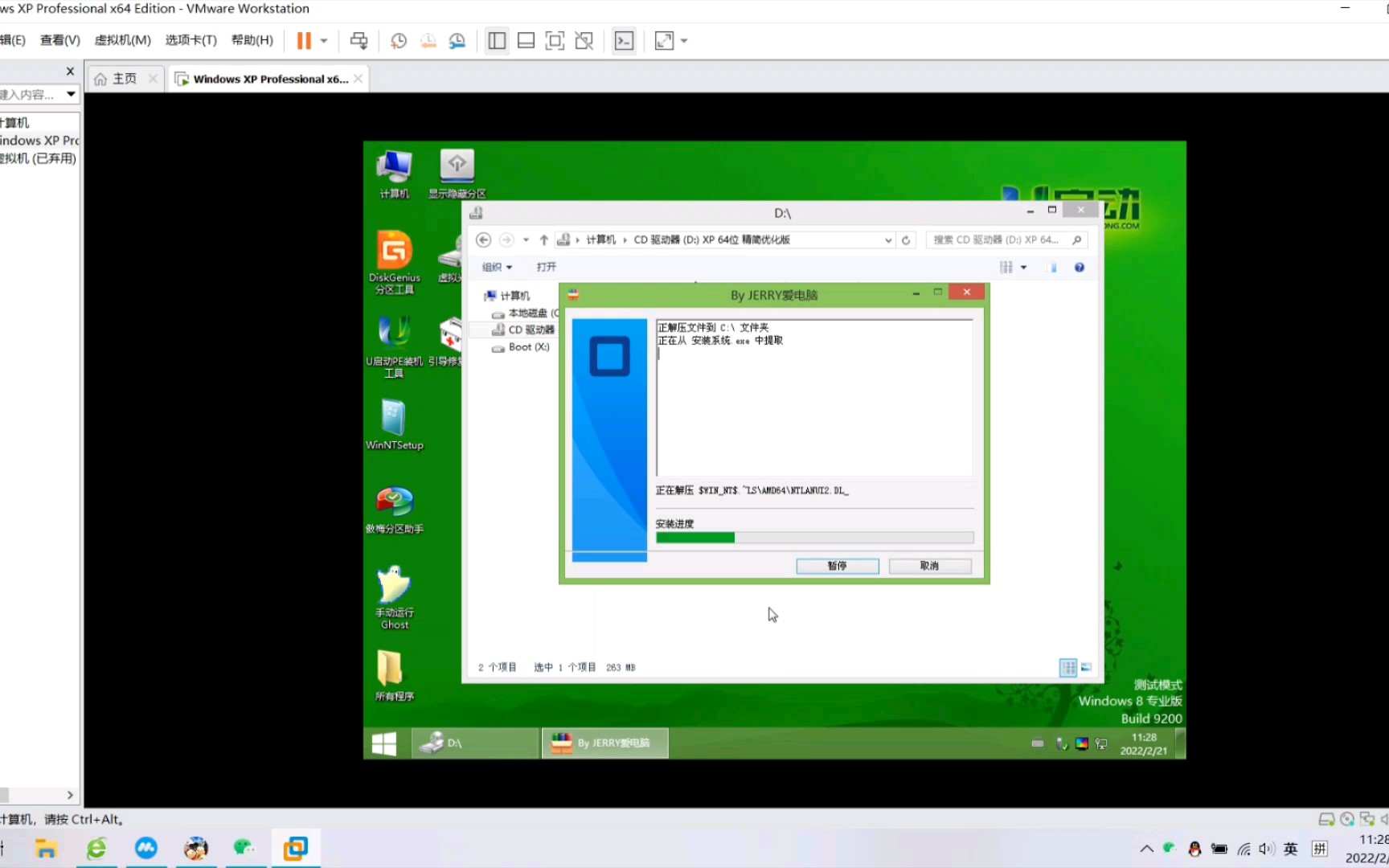Image resolution: width=1389 pixels, height=868 pixels.
Task: Toggle unity mode icon
Action: (x=584, y=40)
